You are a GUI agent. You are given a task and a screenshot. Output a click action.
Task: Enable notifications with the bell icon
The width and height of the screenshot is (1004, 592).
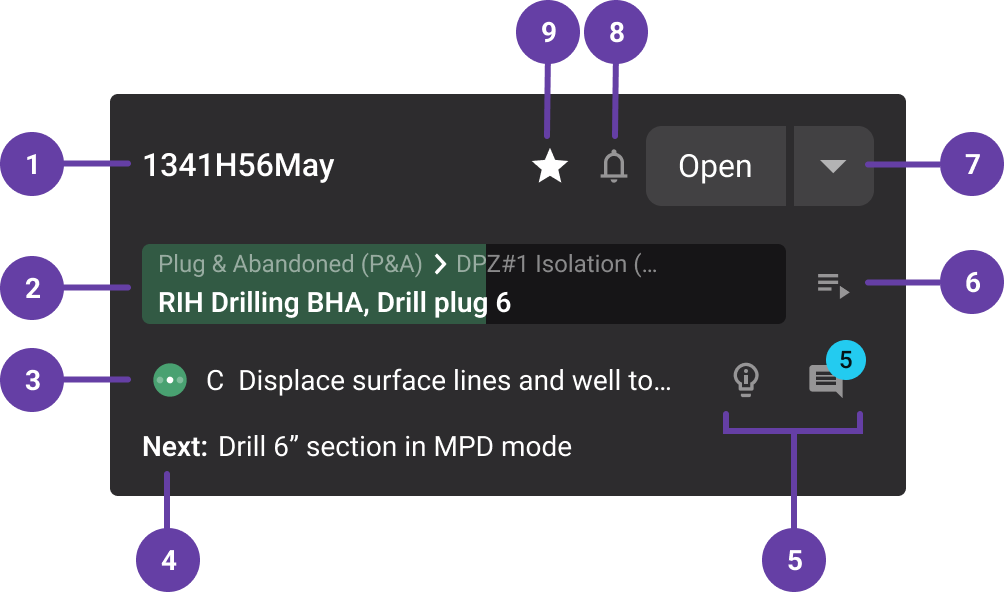tap(614, 166)
